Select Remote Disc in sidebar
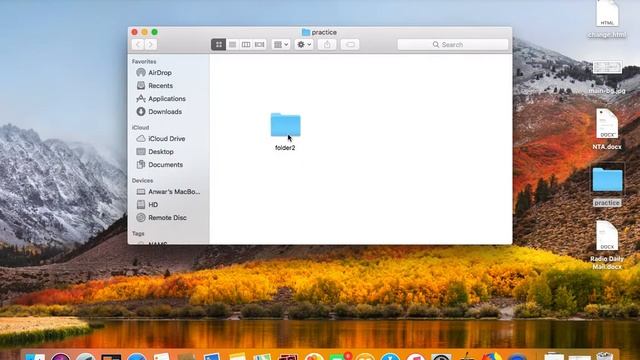Screen dimensions: 640x360 (168, 218)
